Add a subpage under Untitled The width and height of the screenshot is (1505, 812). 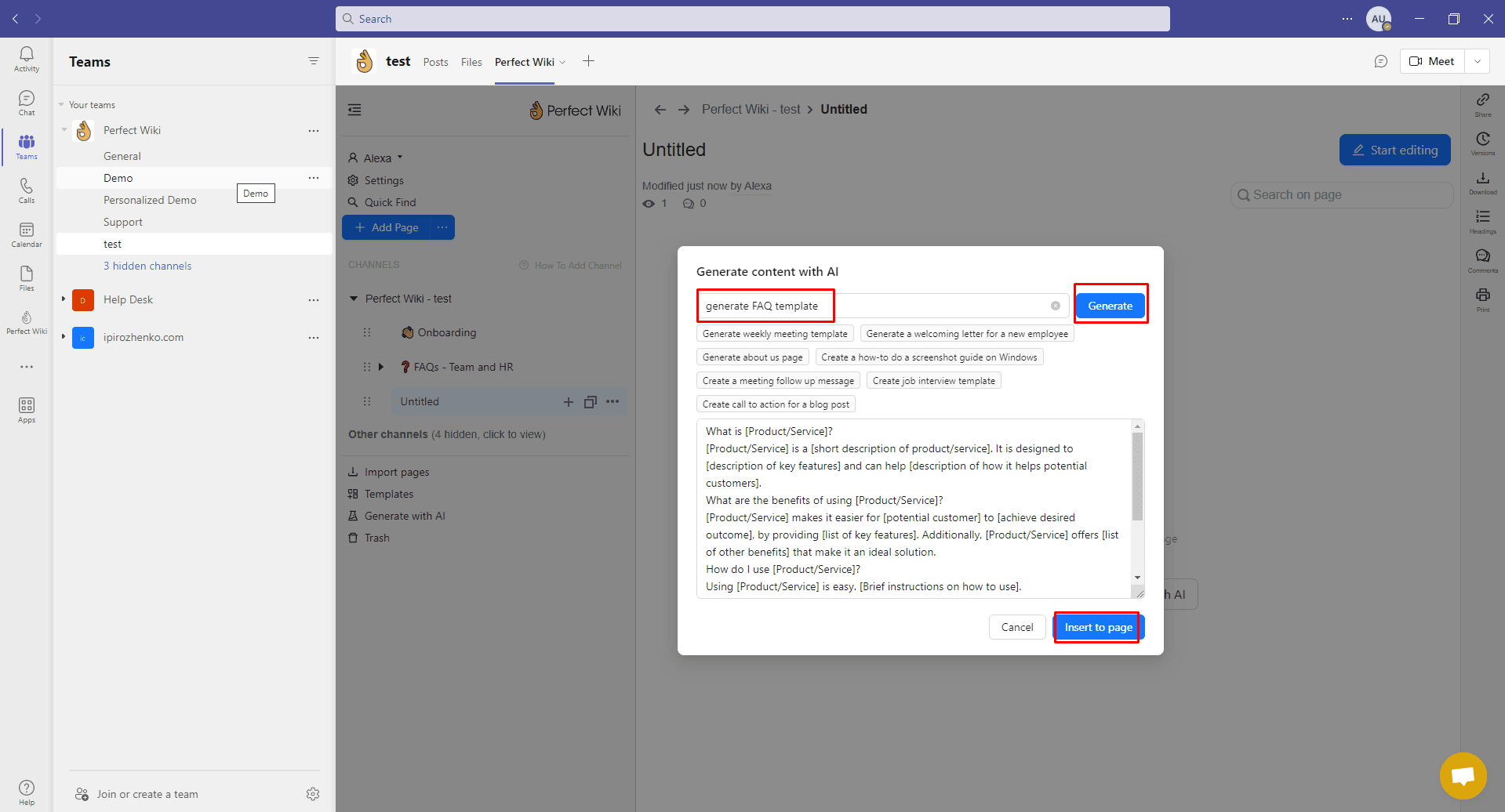tap(569, 402)
